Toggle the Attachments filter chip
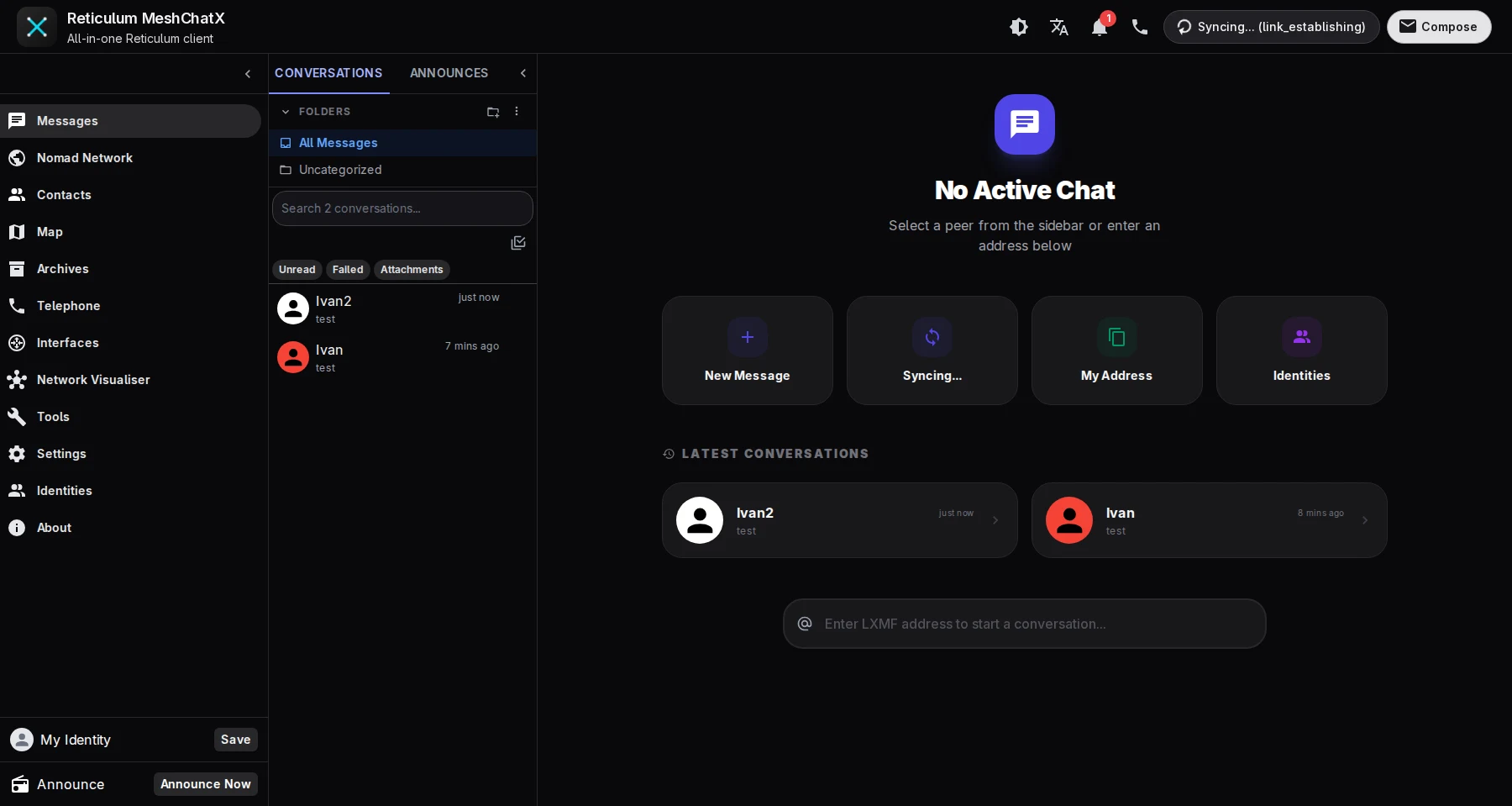Image resolution: width=1512 pixels, height=806 pixels. (412, 270)
